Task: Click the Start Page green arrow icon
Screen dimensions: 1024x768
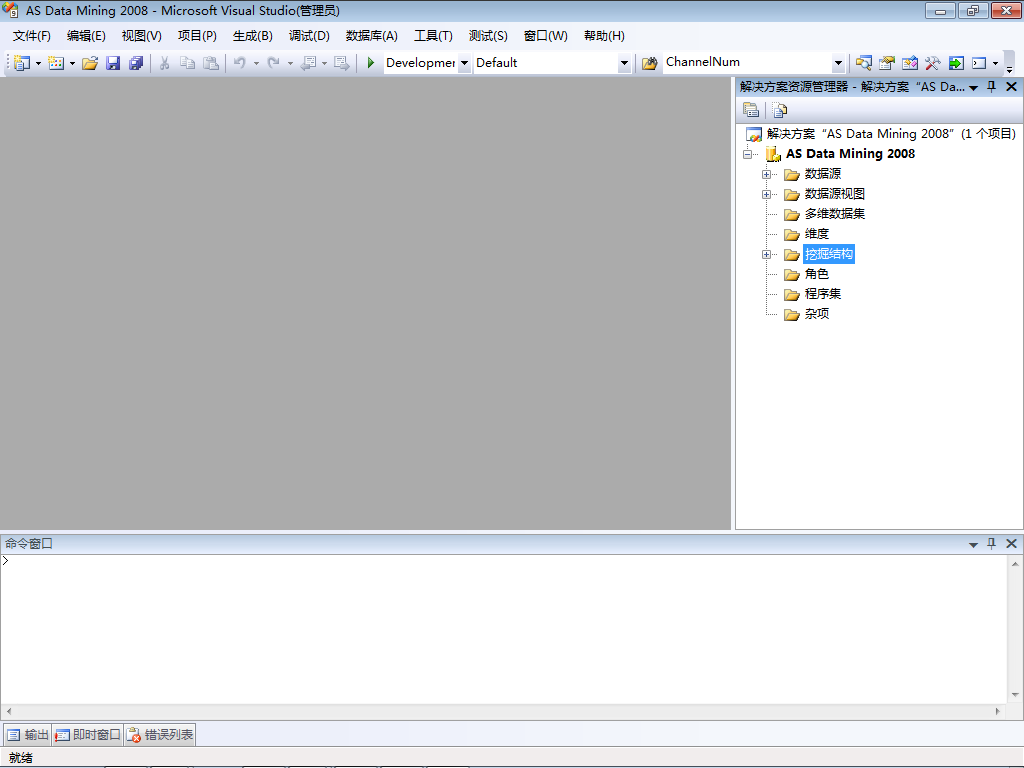Action: click(956, 63)
